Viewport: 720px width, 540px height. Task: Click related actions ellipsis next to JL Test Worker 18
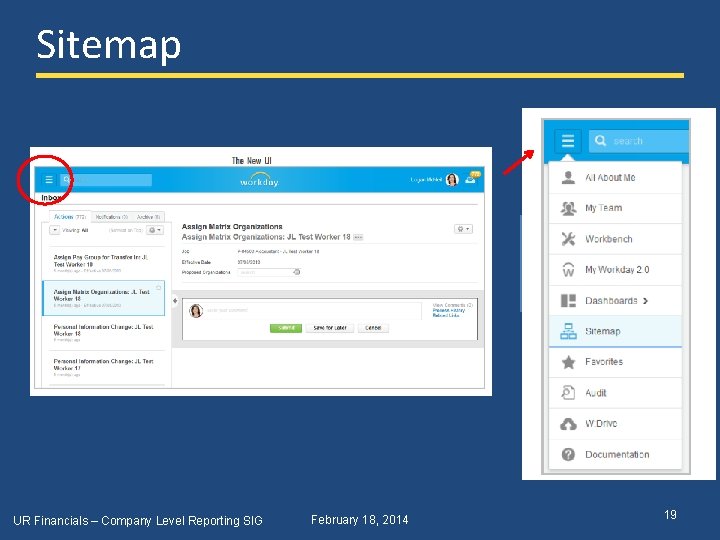[x=359, y=237]
